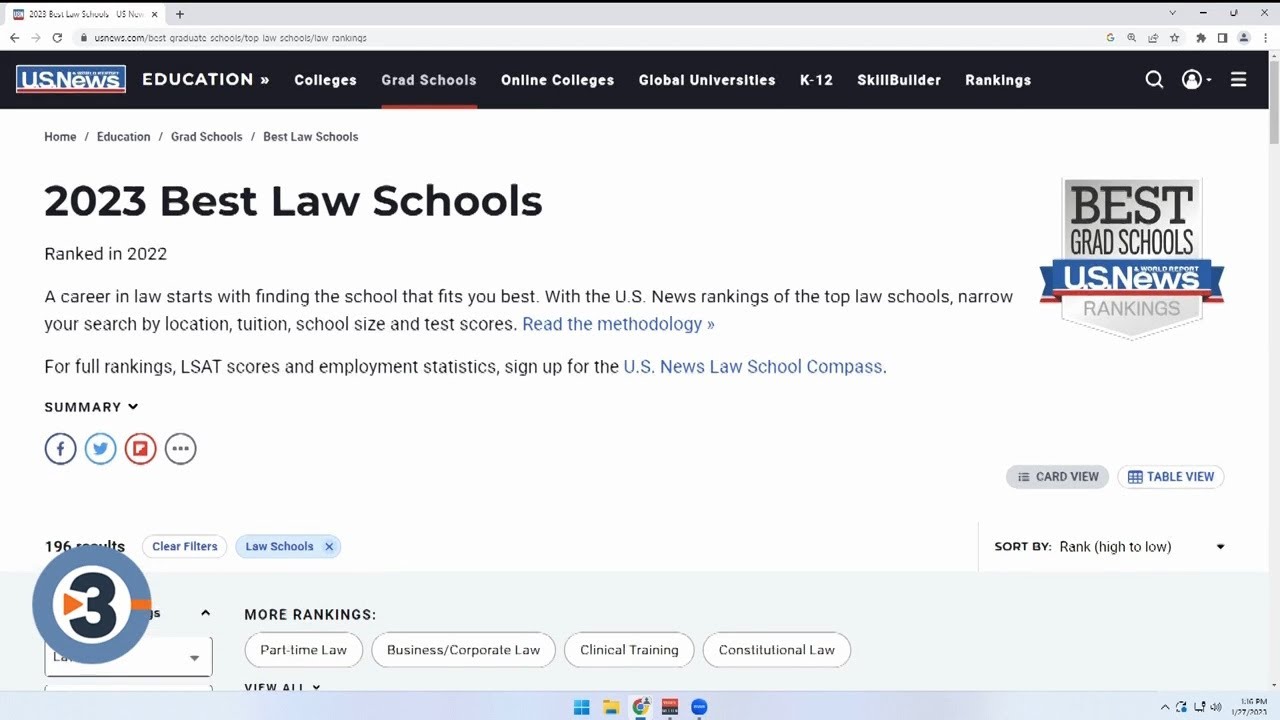Expand the Summary section
This screenshot has height=720, width=1280.
click(x=91, y=407)
